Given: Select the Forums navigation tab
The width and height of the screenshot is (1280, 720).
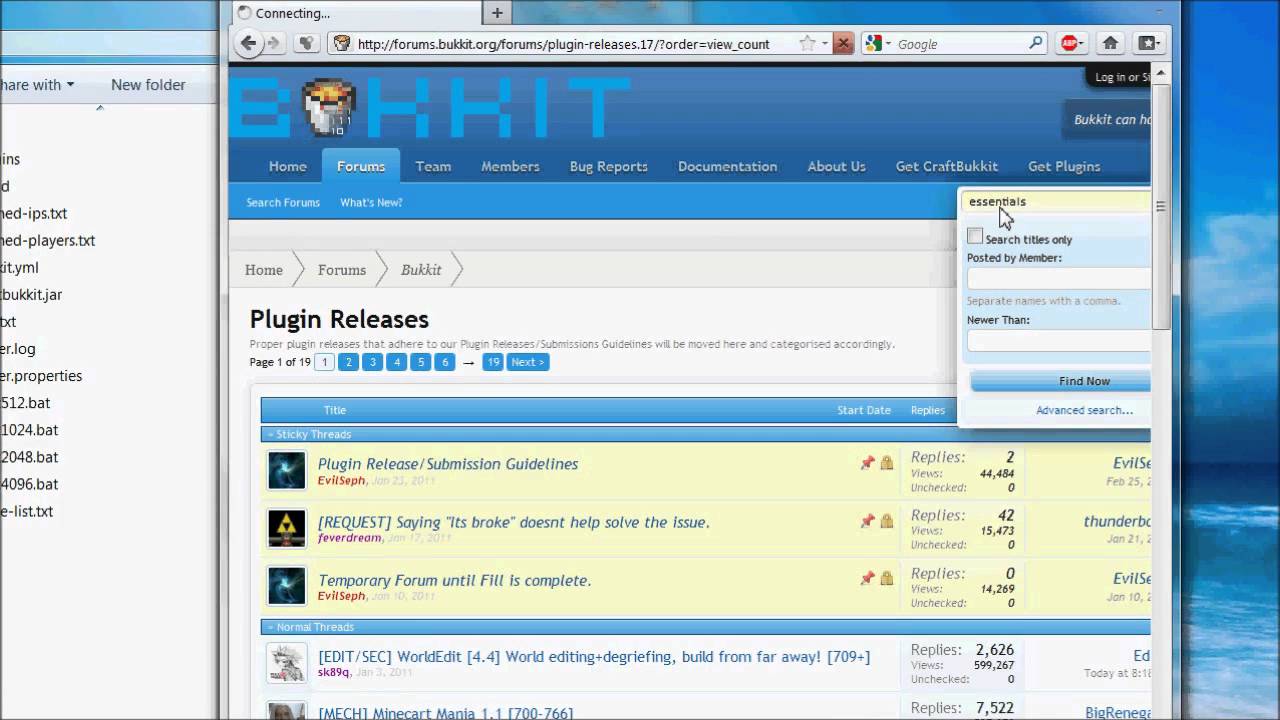Looking at the screenshot, I should (x=361, y=166).
